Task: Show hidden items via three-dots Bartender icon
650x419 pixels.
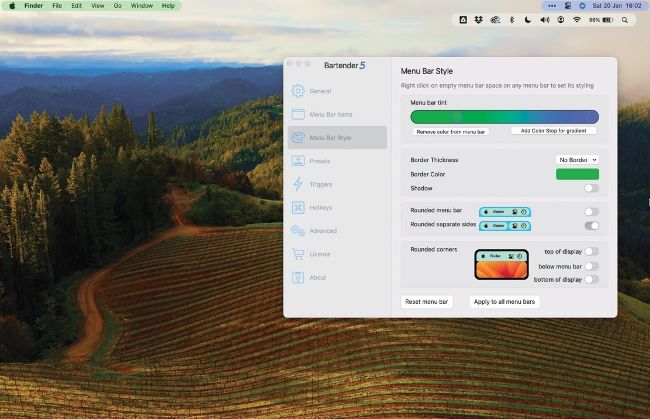Action: tap(552, 6)
